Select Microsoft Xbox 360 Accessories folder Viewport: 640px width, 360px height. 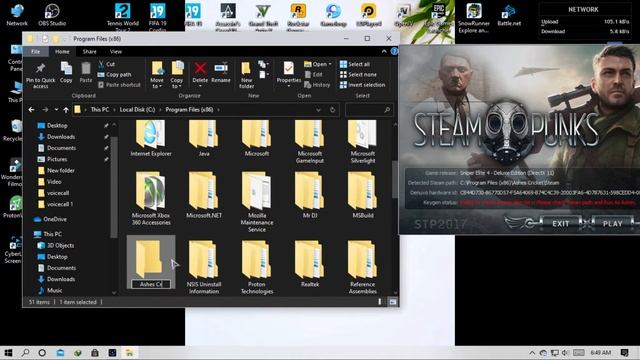[x=151, y=199]
